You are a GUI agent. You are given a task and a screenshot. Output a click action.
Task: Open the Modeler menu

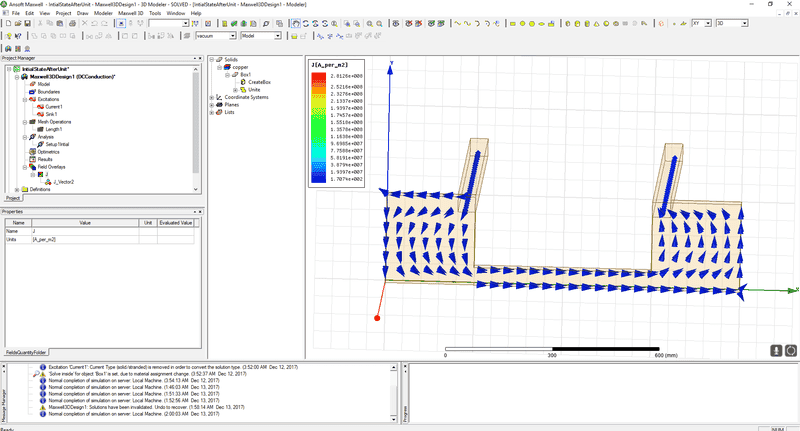102,13
